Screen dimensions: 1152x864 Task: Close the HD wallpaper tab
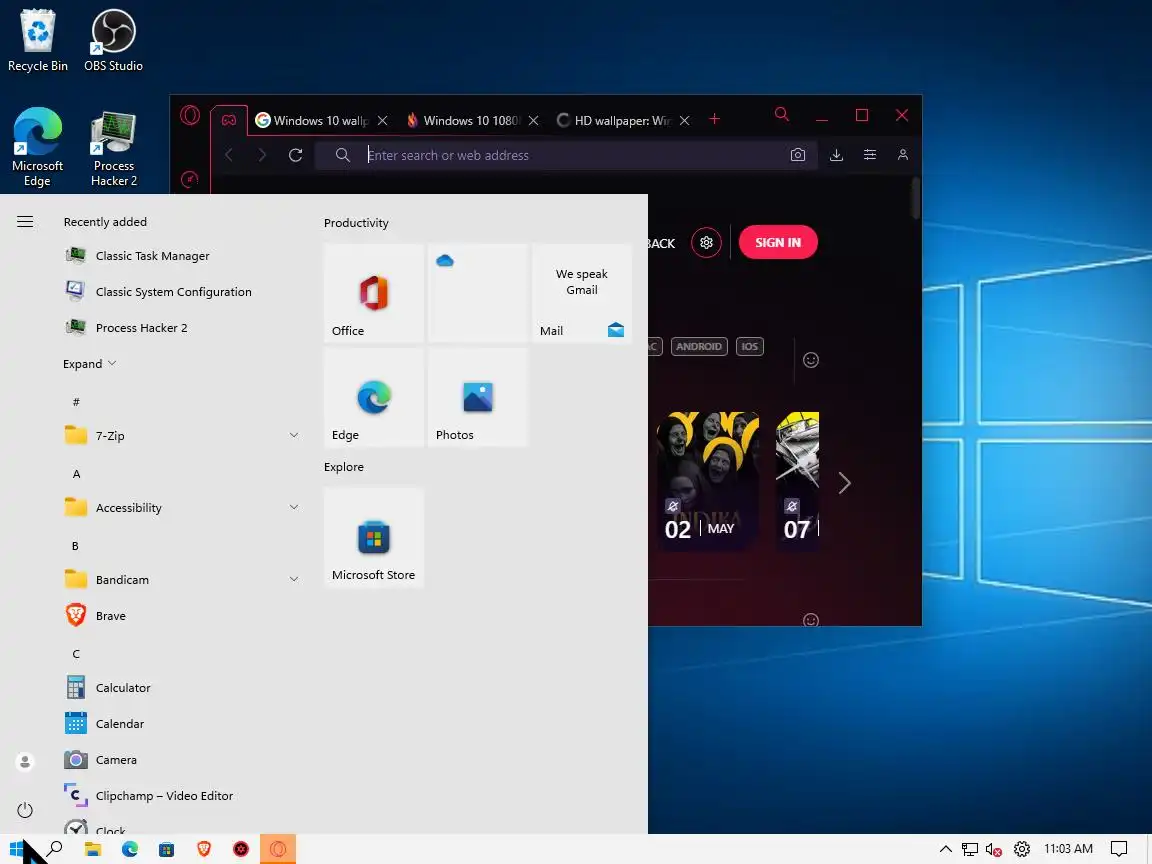684,120
